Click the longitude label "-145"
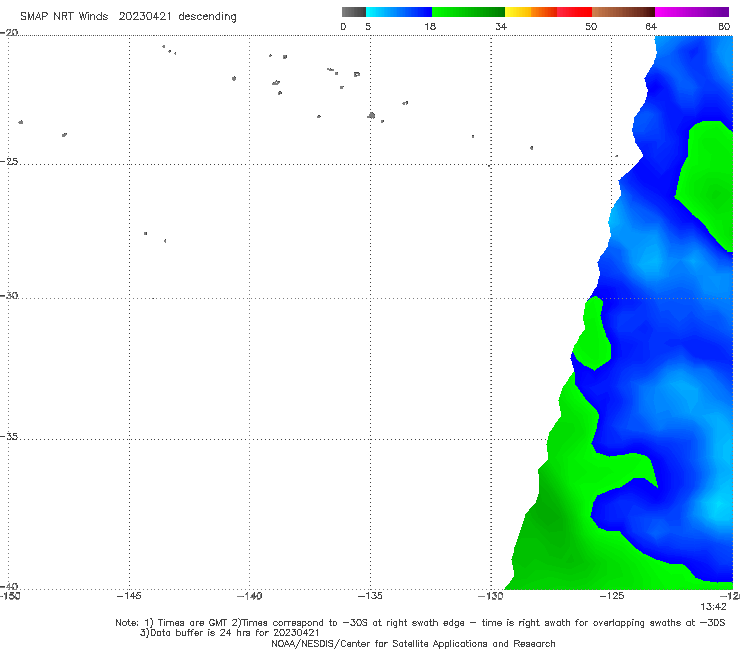The width and height of the screenshot is (740, 650). coord(129,596)
